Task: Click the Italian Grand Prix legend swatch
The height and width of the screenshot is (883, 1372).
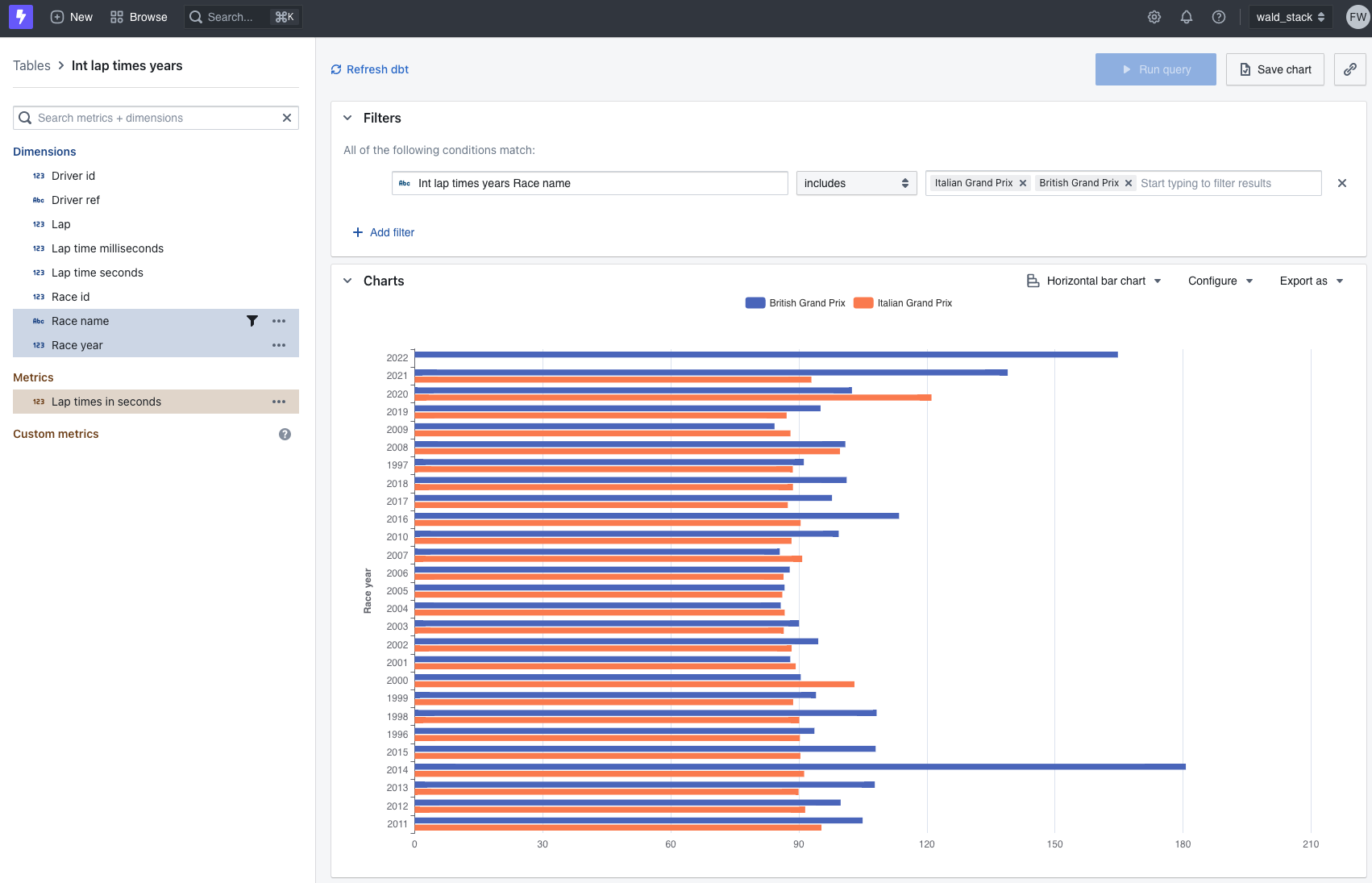Action: [x=863, y=303]
